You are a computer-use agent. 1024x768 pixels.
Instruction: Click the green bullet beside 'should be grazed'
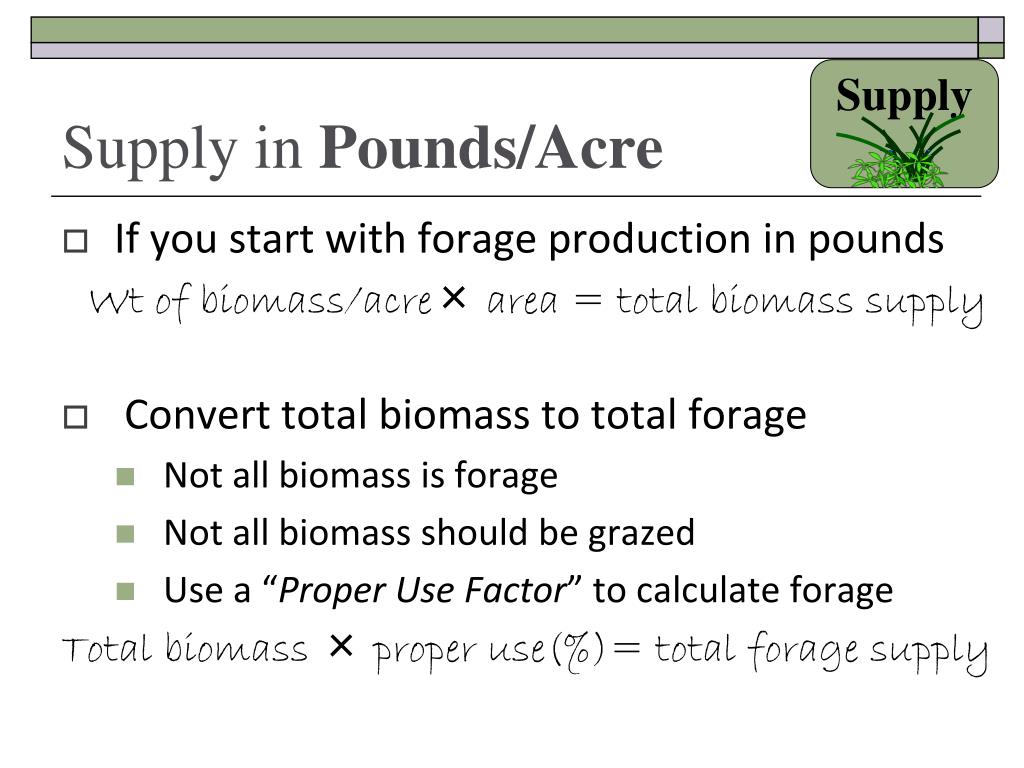click(125, 534)
